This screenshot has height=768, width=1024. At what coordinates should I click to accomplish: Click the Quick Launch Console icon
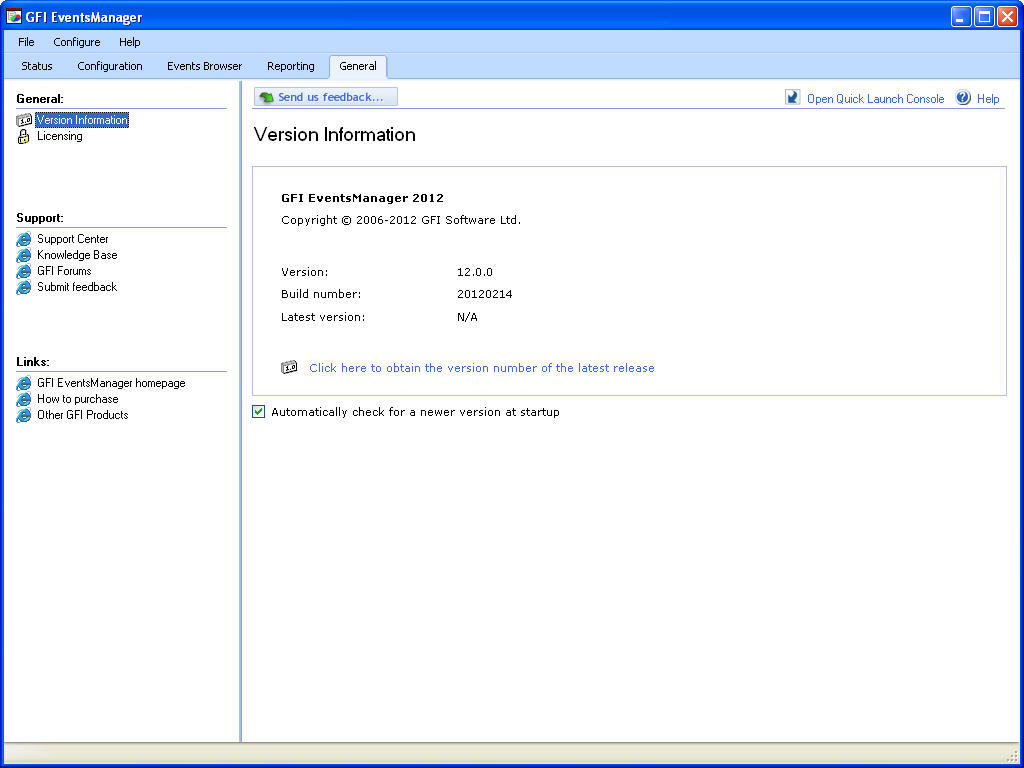792,98
